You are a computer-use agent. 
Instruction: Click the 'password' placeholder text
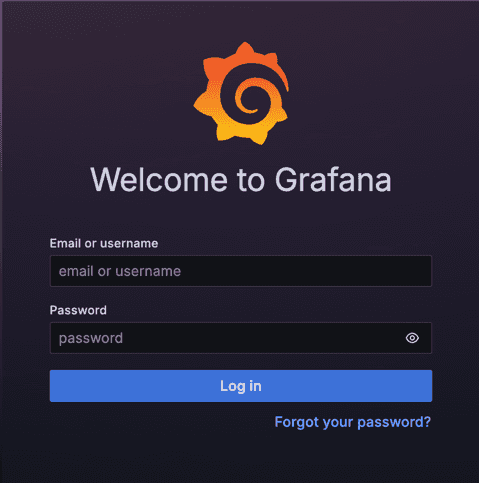91,339
